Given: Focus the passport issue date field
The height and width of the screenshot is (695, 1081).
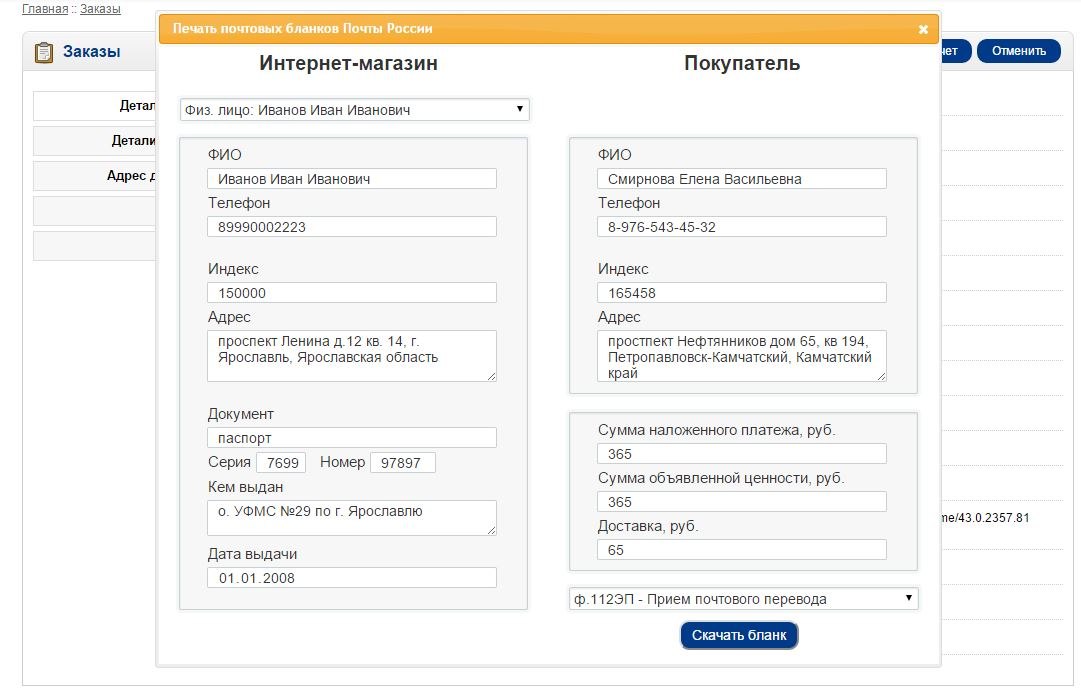Looking at the screenshot, I should pyautogui.click(x=352, y=578).
